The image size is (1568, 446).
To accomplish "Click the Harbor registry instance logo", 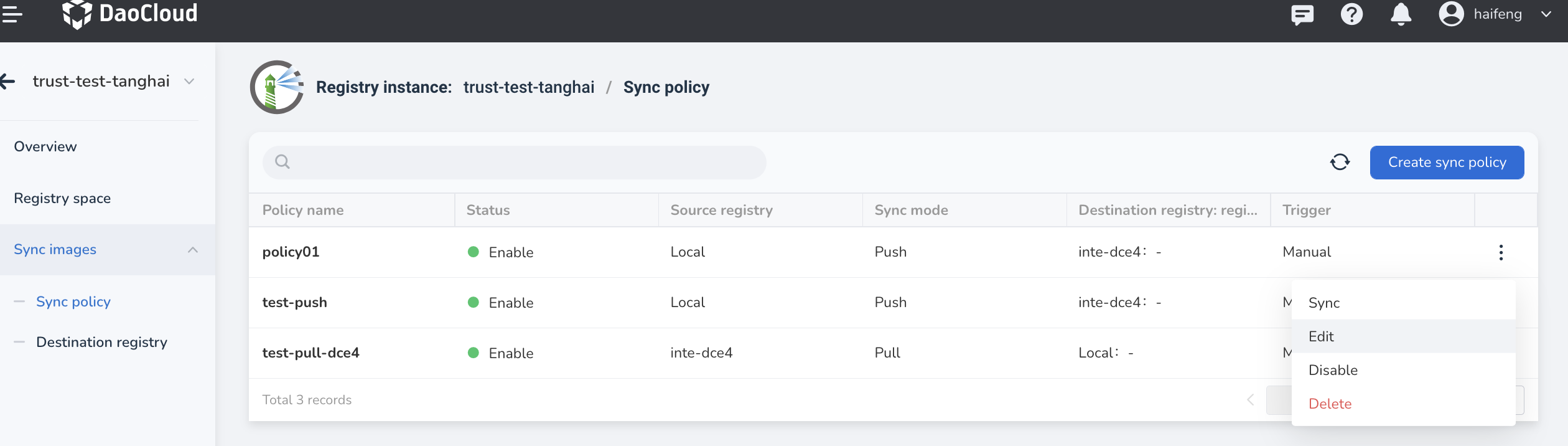I will pos(276,87).
